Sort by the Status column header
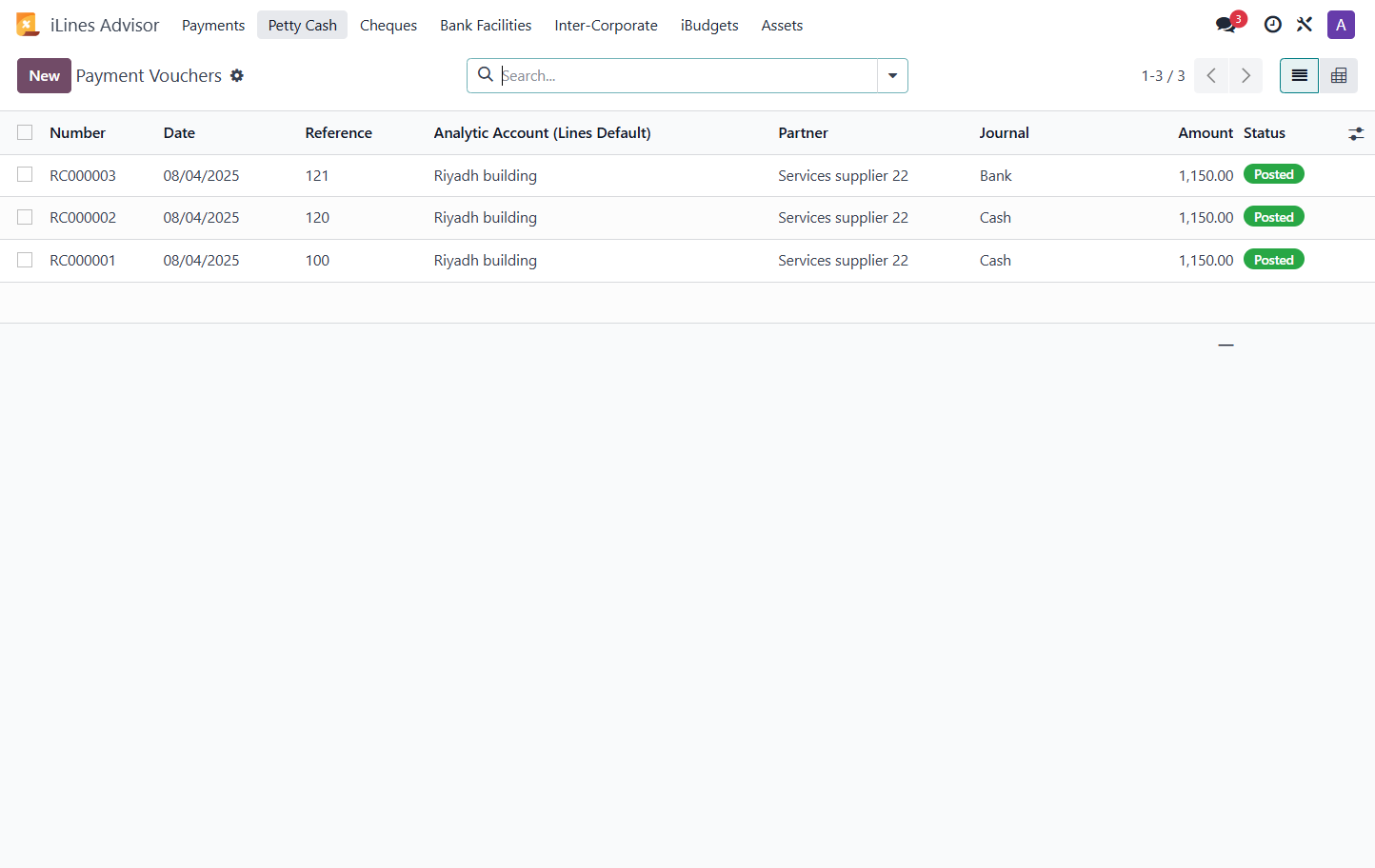The image size is (1375, 868). [x=1264, y=132]
